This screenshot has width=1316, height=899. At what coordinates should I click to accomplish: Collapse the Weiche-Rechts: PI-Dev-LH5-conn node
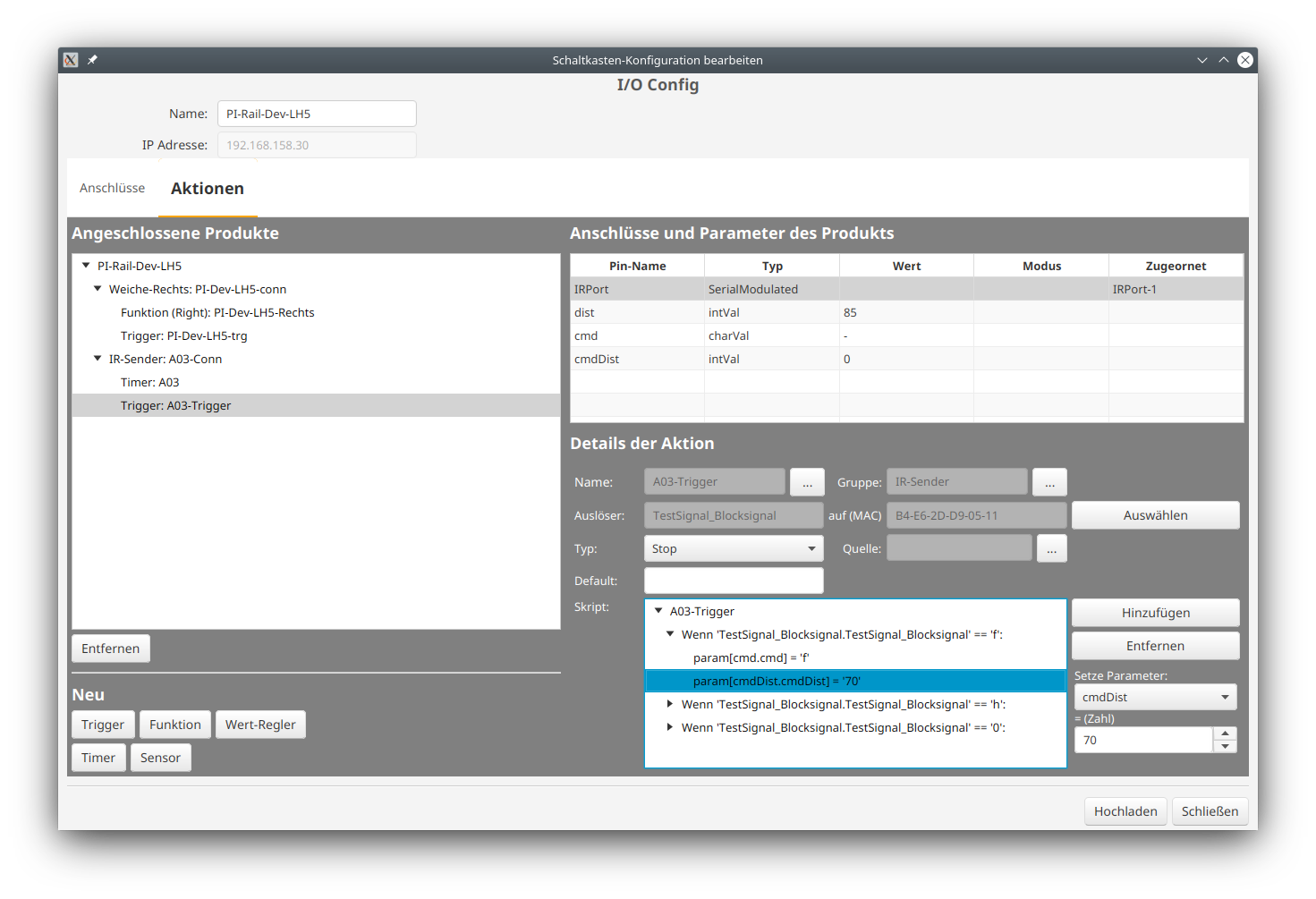pyautogui.click(x=98, y=288)
